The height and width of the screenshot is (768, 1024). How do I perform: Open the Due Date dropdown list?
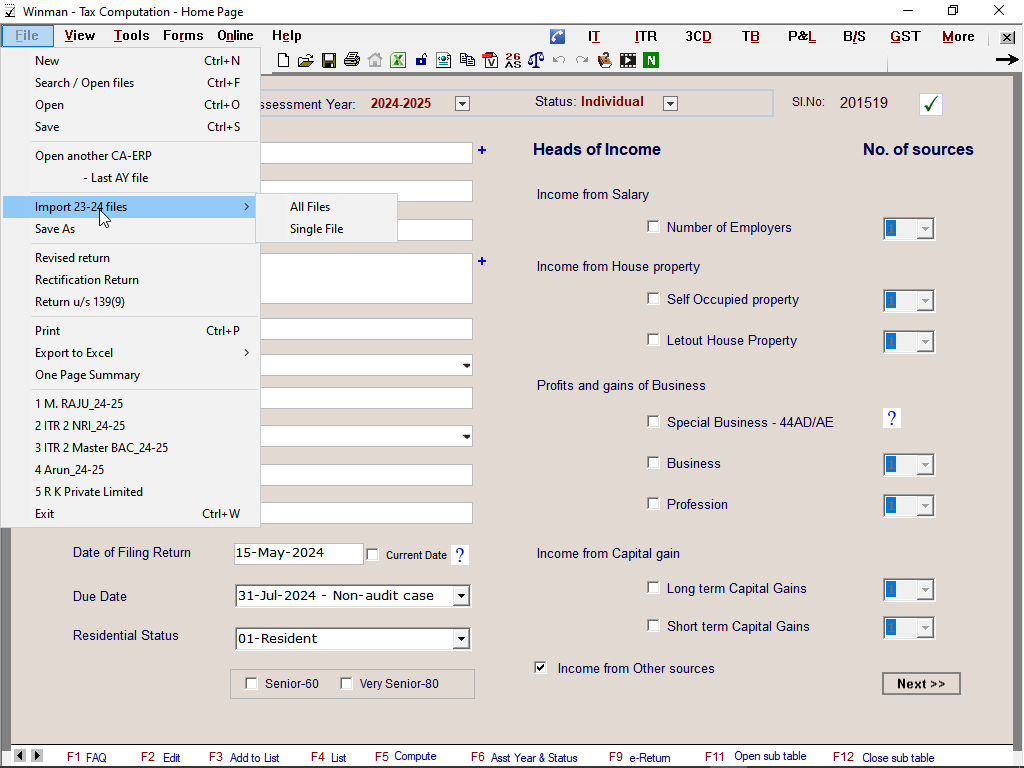[x=460, y=596]
